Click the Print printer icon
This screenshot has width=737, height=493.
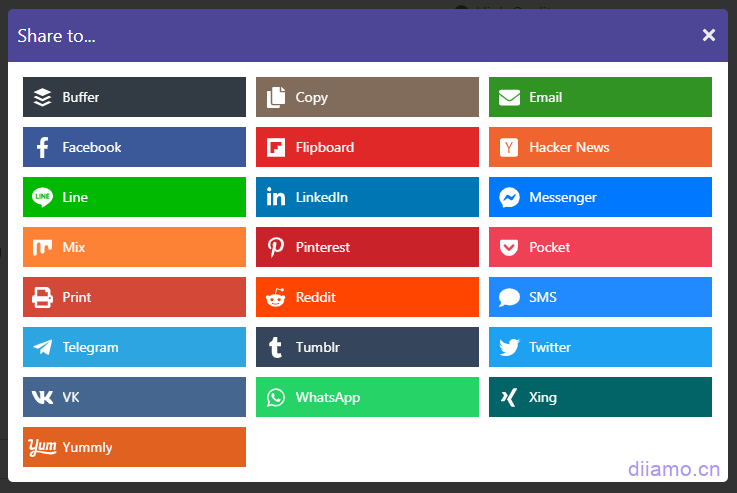point(42,297)
